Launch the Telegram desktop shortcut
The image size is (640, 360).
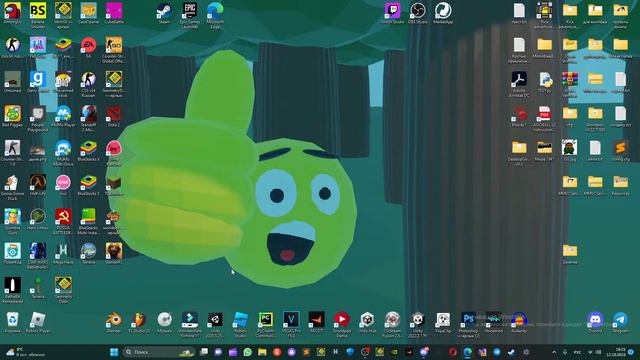(x=620, y=322)
